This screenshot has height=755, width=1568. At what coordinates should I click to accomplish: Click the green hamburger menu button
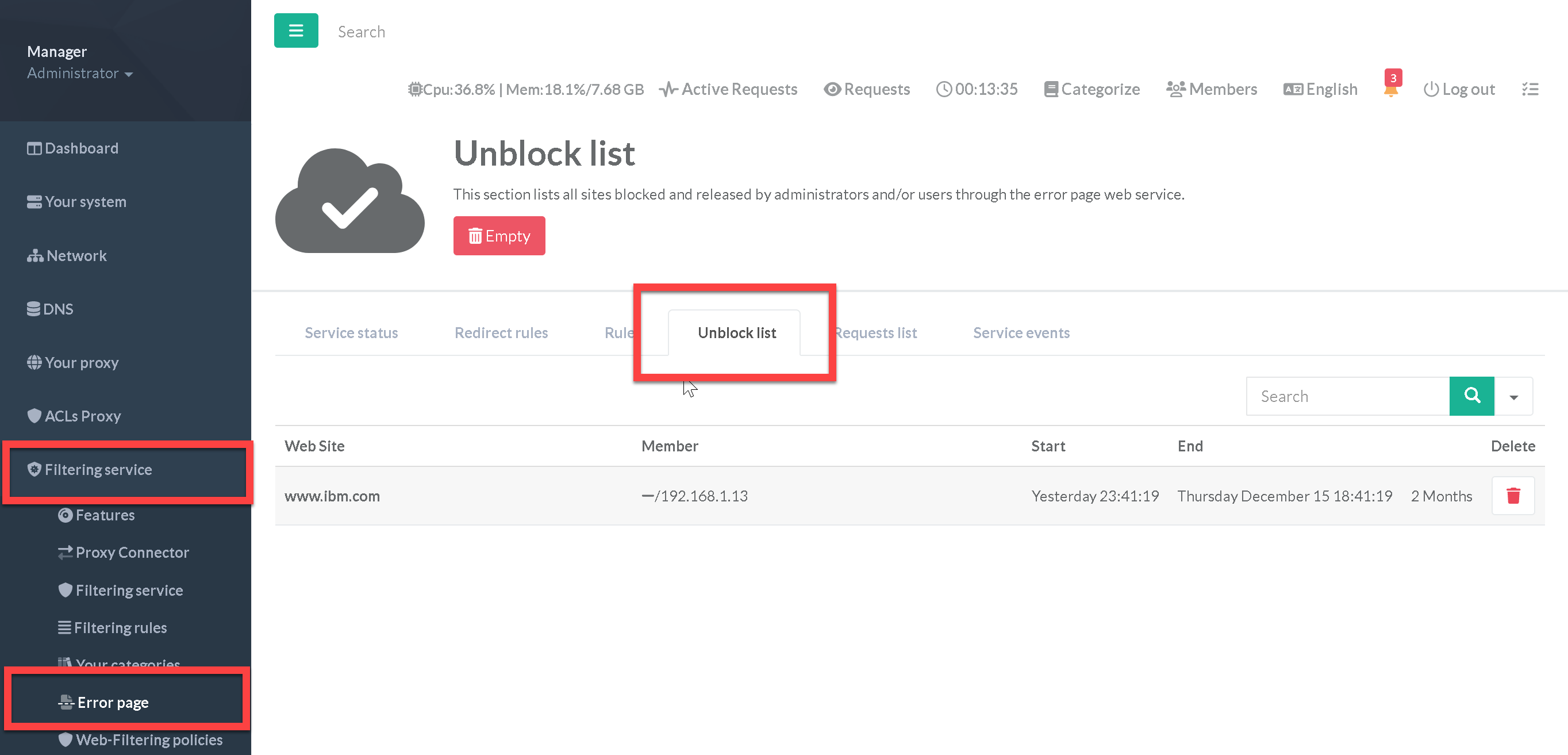click(296, 30)
